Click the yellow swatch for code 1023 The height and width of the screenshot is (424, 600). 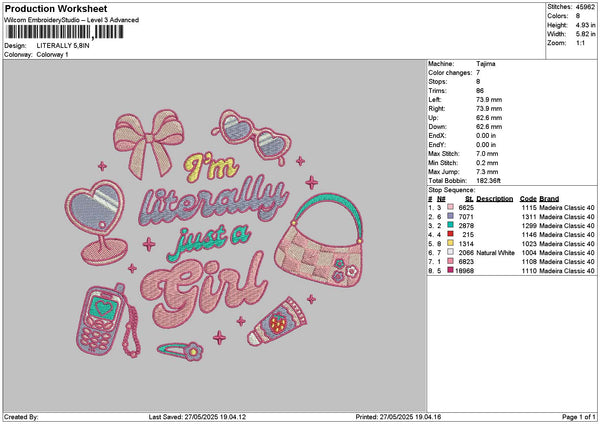pos(450,243)
